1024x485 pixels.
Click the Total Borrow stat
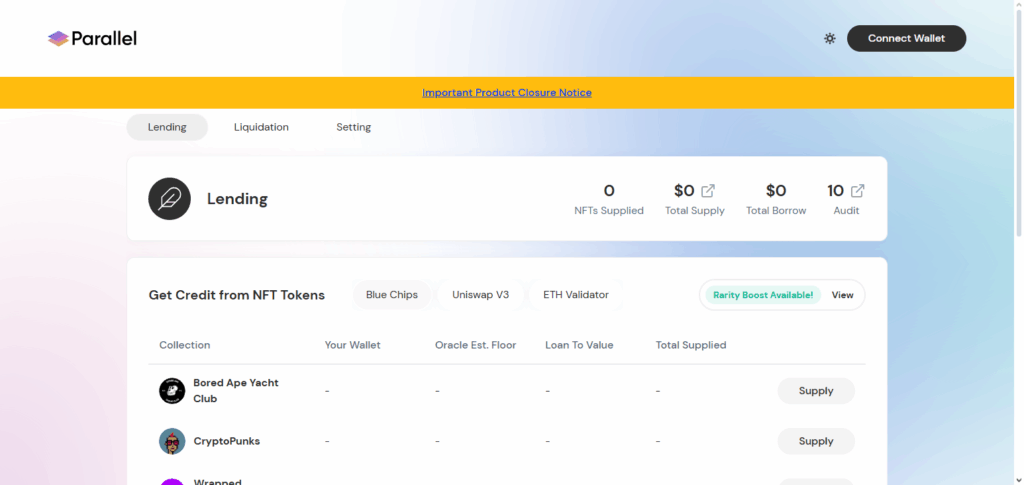(776, 199)
